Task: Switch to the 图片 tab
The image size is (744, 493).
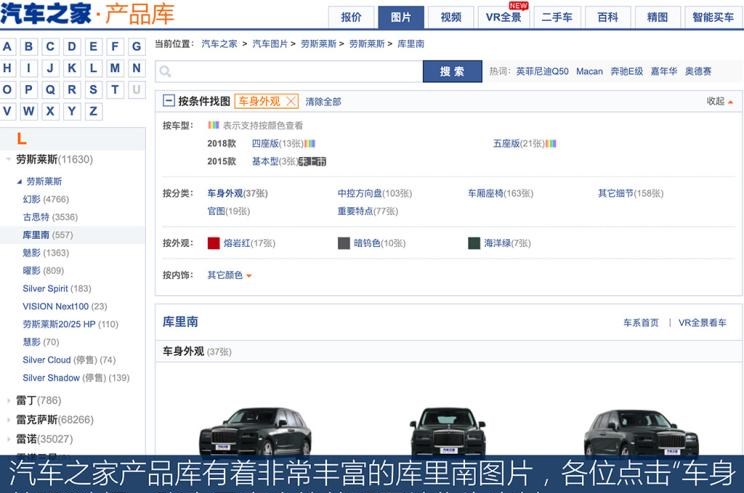Action: [x=401, y=18]
